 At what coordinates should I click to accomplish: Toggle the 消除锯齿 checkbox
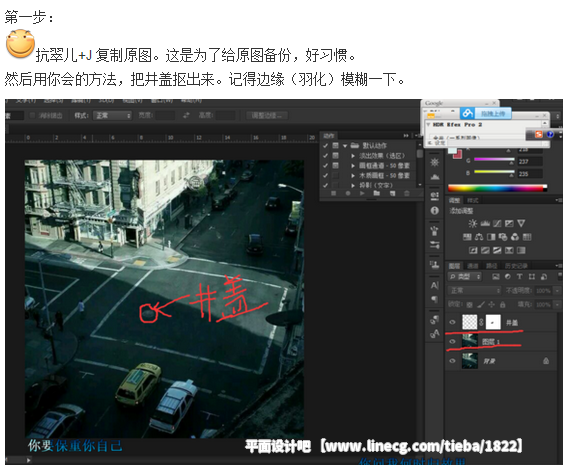point(33,115)
